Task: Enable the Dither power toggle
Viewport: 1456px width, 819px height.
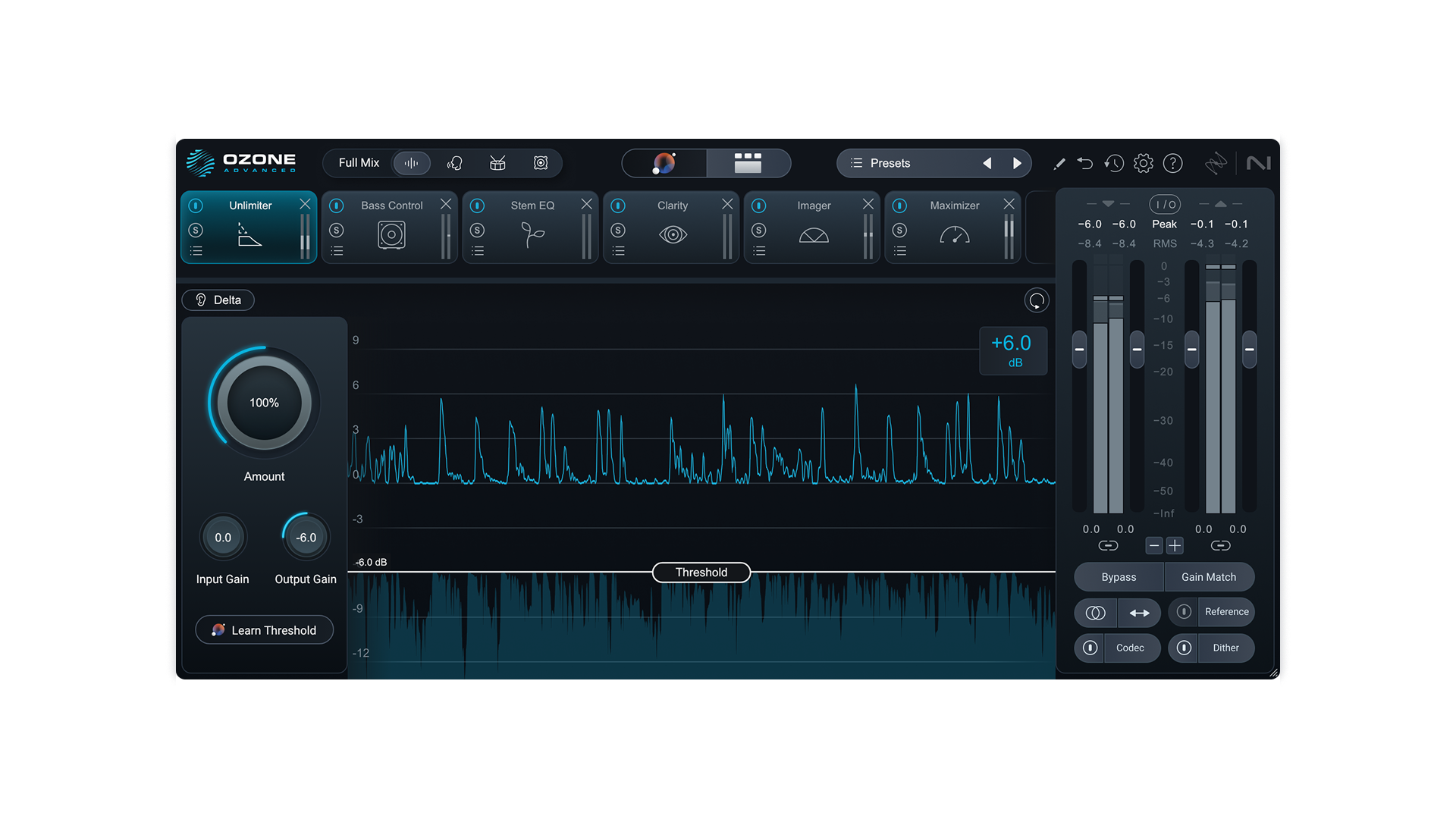Action: [1184, 648]
